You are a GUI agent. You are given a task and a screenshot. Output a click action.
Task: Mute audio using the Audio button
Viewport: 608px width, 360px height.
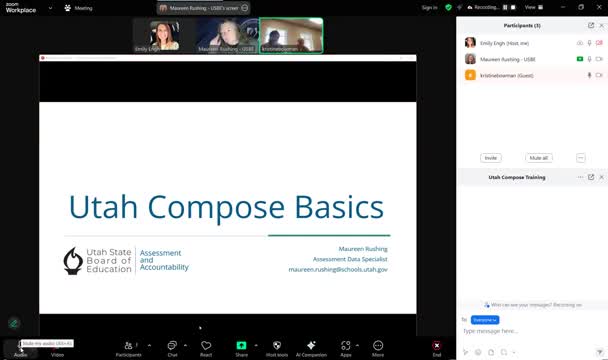click(20, 348)
